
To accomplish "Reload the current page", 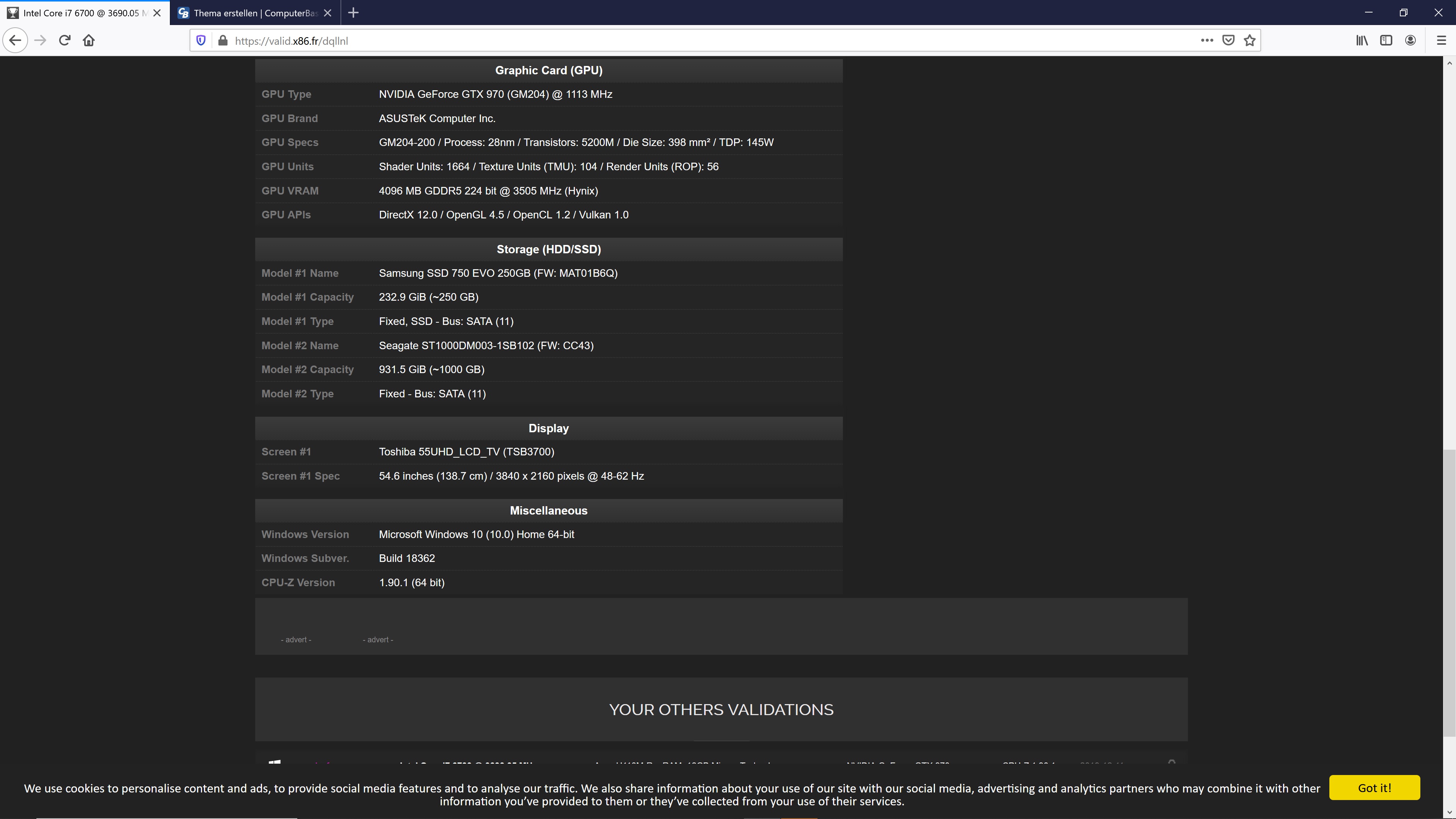I will pyautogui.click(x=64, y=40).
